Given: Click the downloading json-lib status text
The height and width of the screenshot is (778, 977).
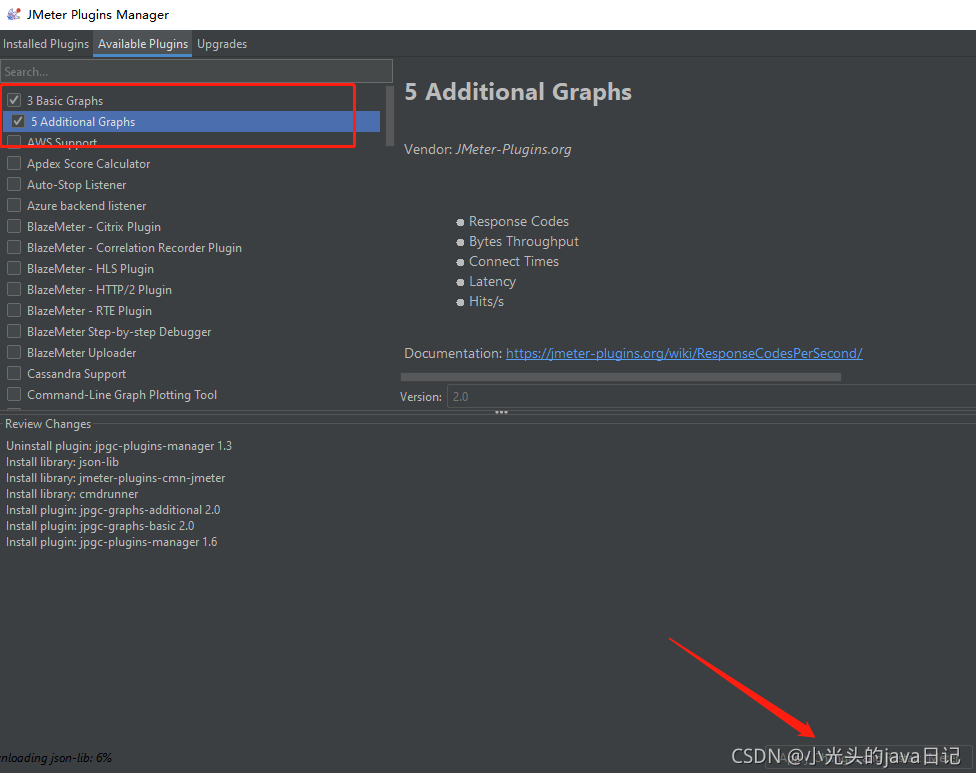Looking at the screenshot, I should click(56, 757).
